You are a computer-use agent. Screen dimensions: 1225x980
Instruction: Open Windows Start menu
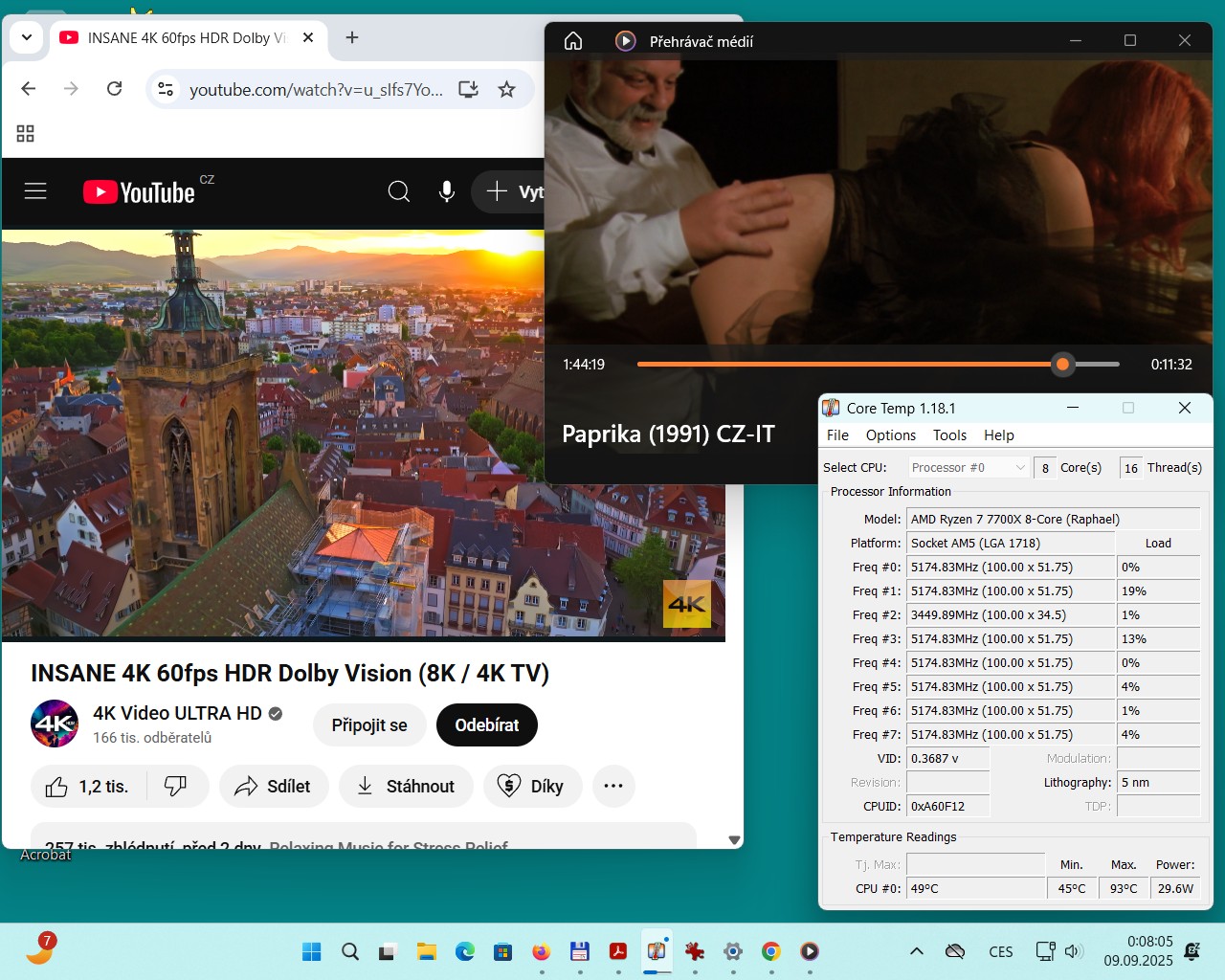pyautogui.click(x=312, y=951)
